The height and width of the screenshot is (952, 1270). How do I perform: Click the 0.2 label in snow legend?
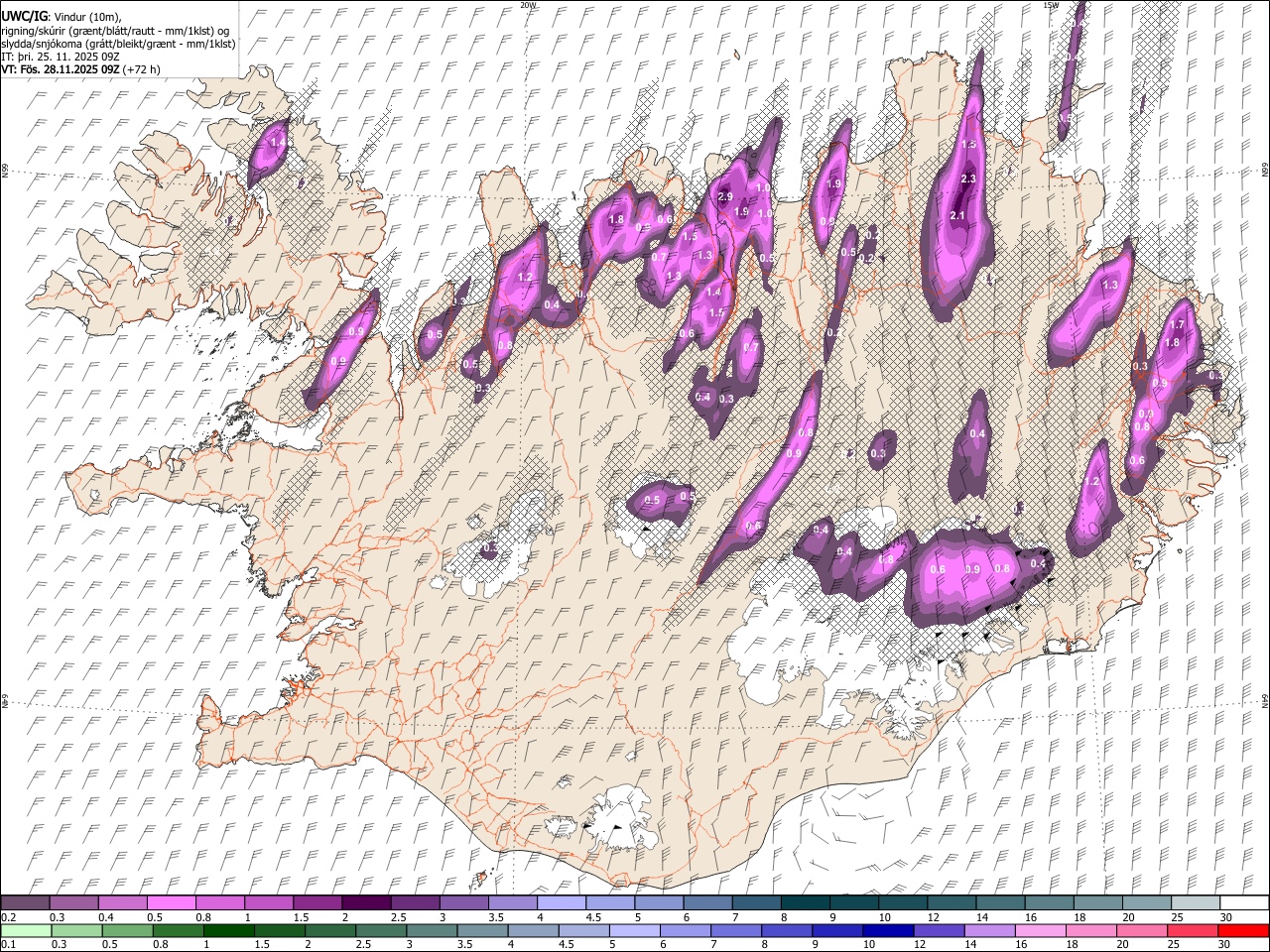tap(8, 917)
